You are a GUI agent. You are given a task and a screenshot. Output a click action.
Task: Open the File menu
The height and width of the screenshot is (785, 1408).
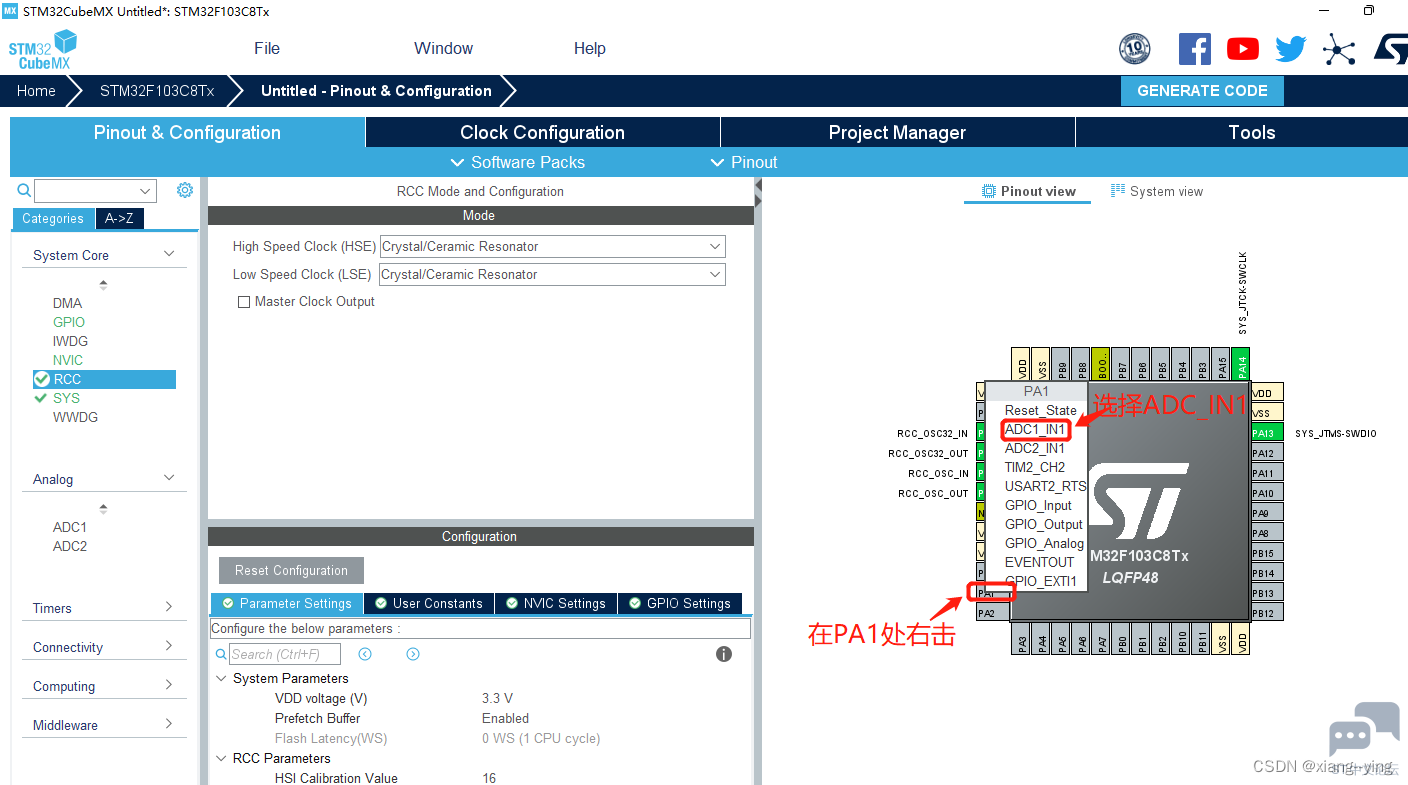point(267,48)
